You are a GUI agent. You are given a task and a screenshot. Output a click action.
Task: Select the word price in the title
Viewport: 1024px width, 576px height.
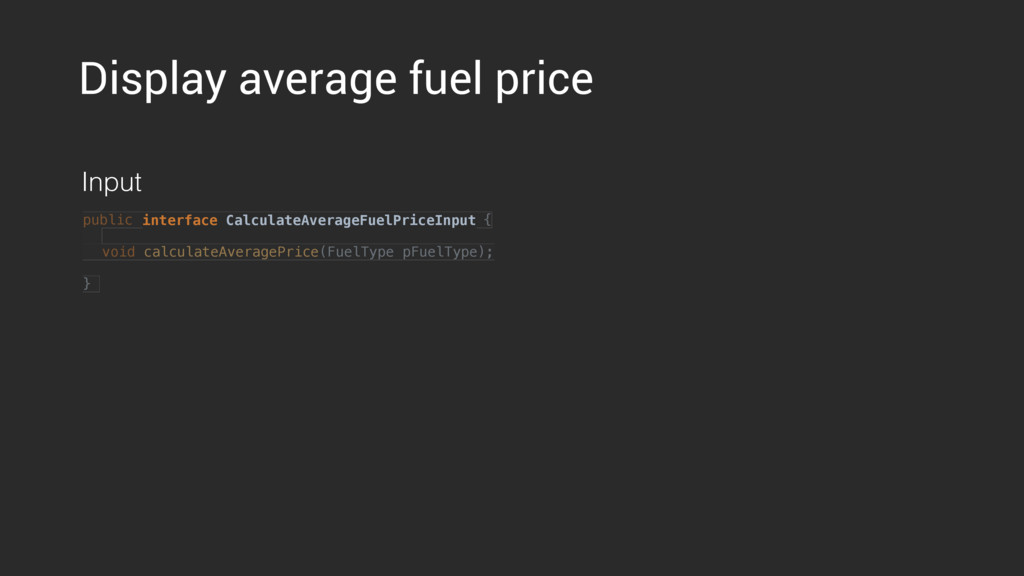pyautogui.click(x=544, y=81)
